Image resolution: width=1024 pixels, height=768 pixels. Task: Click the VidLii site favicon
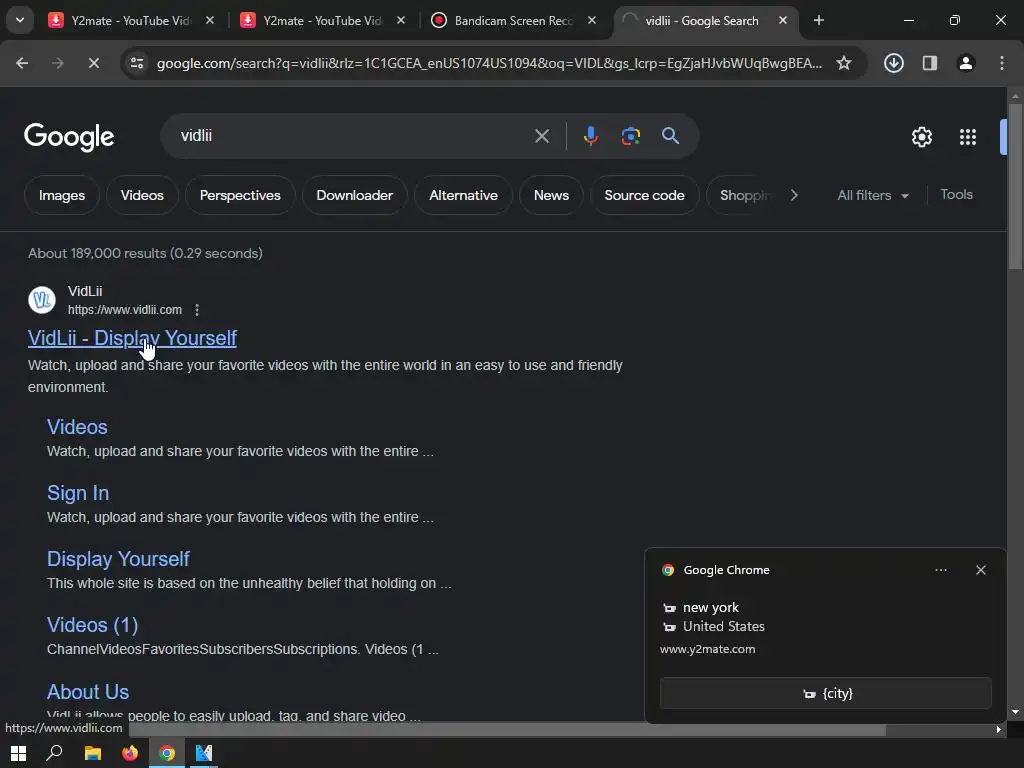42,300
